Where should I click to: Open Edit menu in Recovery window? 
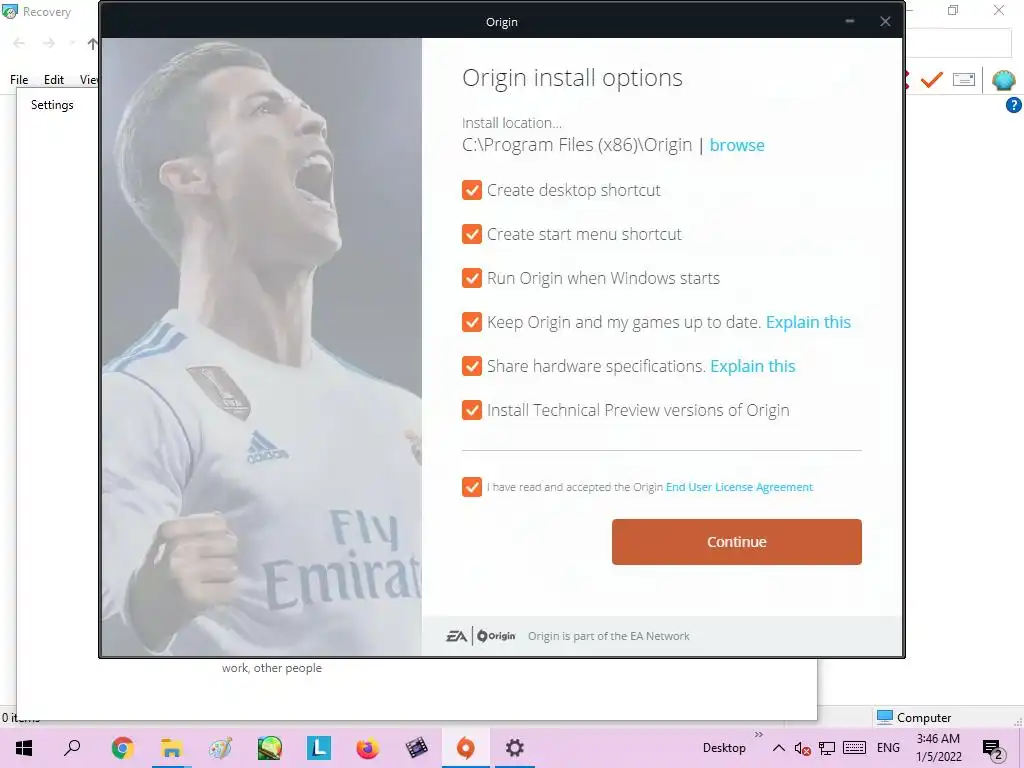click(x=54, y=80)
